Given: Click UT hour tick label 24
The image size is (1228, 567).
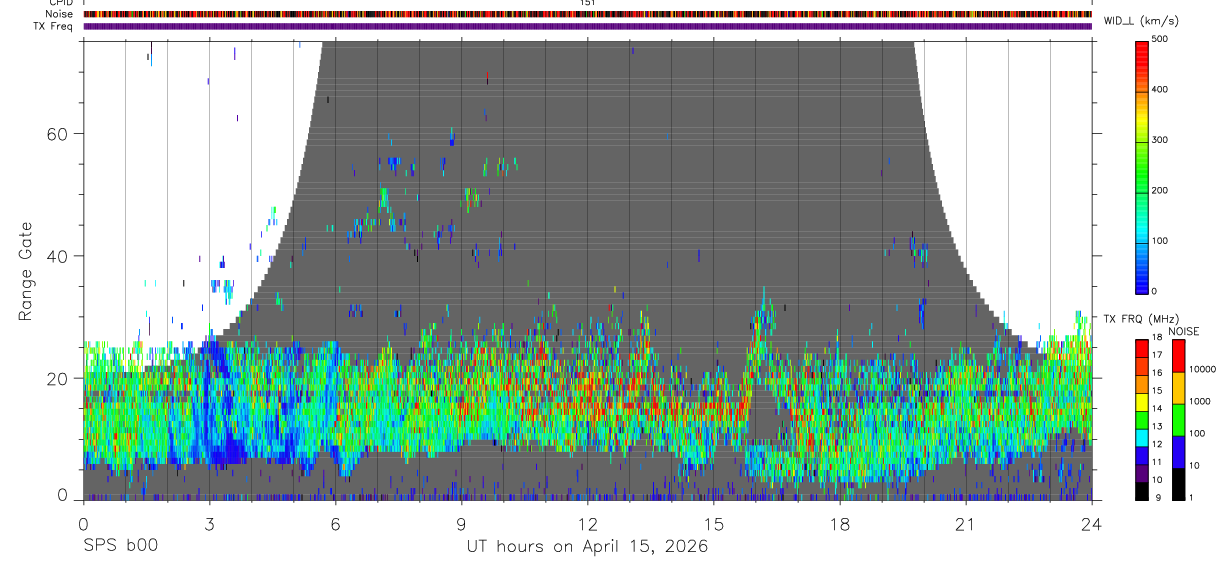Looking at the screenshot, I should point(1092,523).
